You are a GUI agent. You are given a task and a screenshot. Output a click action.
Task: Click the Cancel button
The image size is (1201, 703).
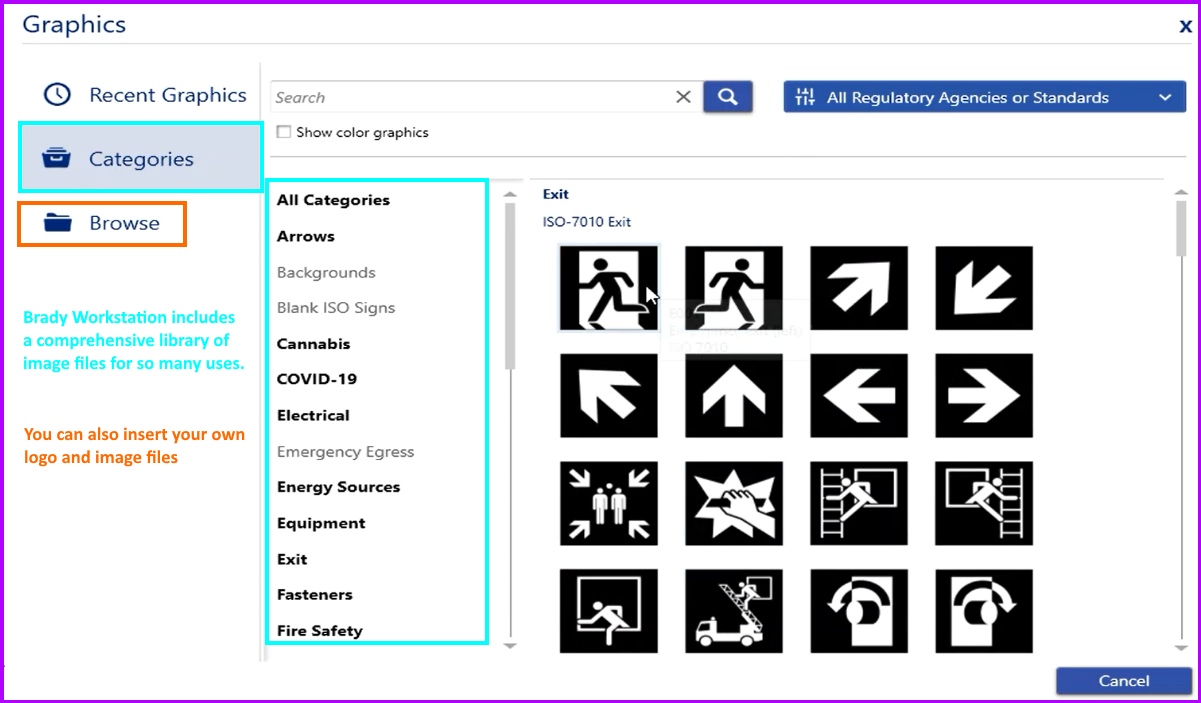click(x=1122, y=680)
